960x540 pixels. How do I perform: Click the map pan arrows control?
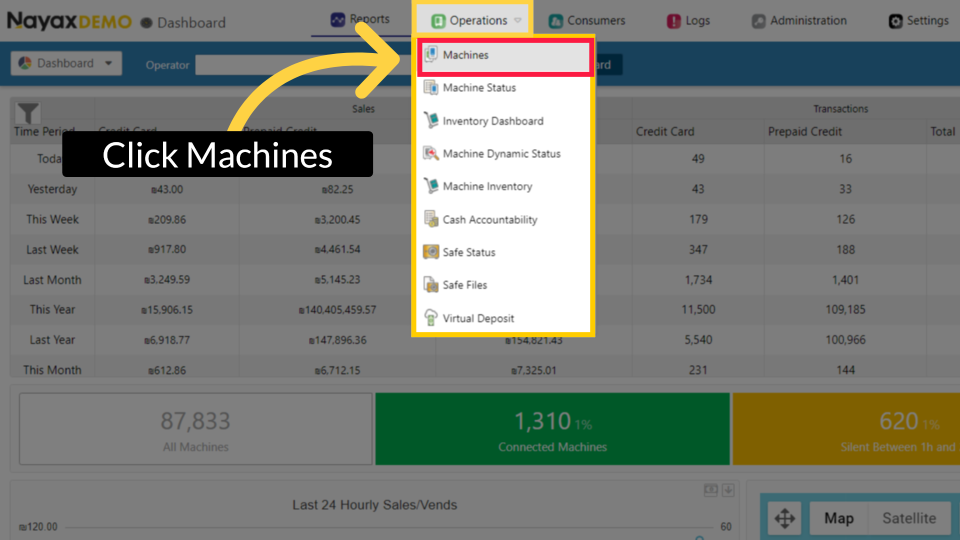pos(785,518)
